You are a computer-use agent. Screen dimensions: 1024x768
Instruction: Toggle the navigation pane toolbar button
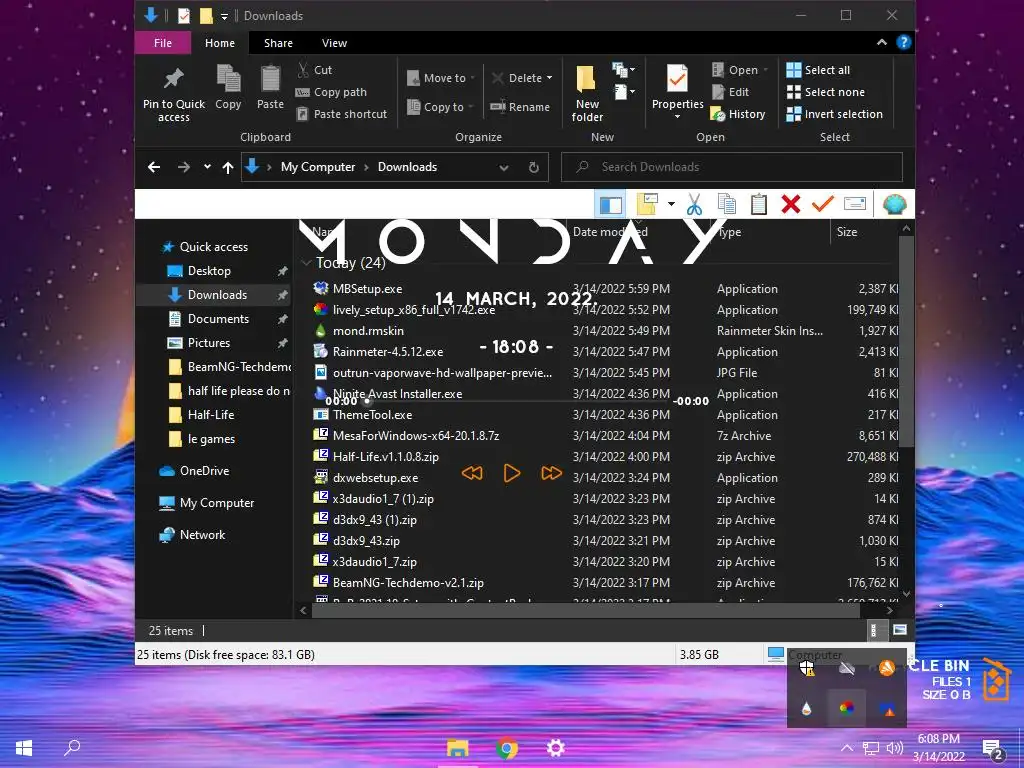(611, 204)
